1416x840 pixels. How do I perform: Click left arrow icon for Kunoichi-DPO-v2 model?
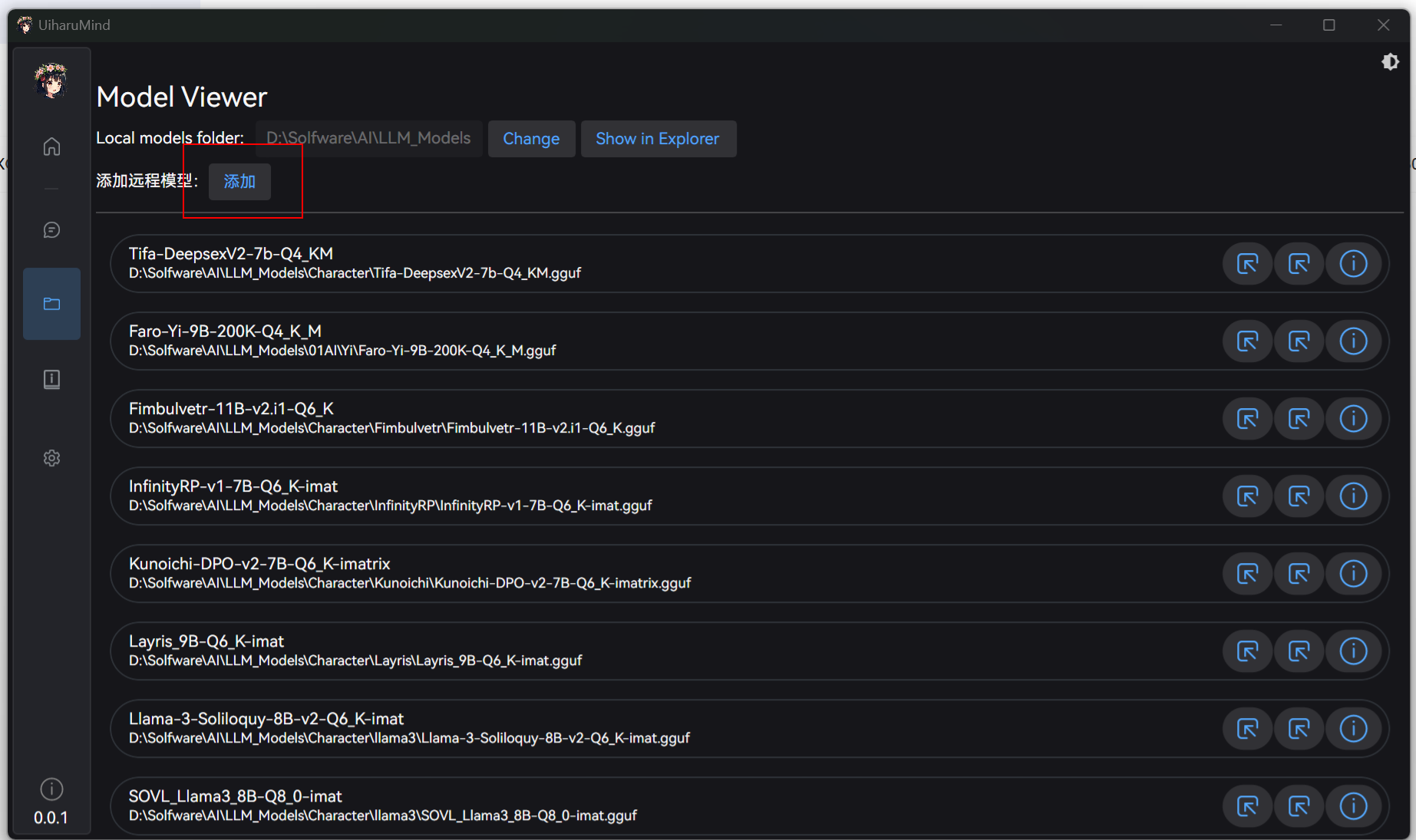[1248, 574]
